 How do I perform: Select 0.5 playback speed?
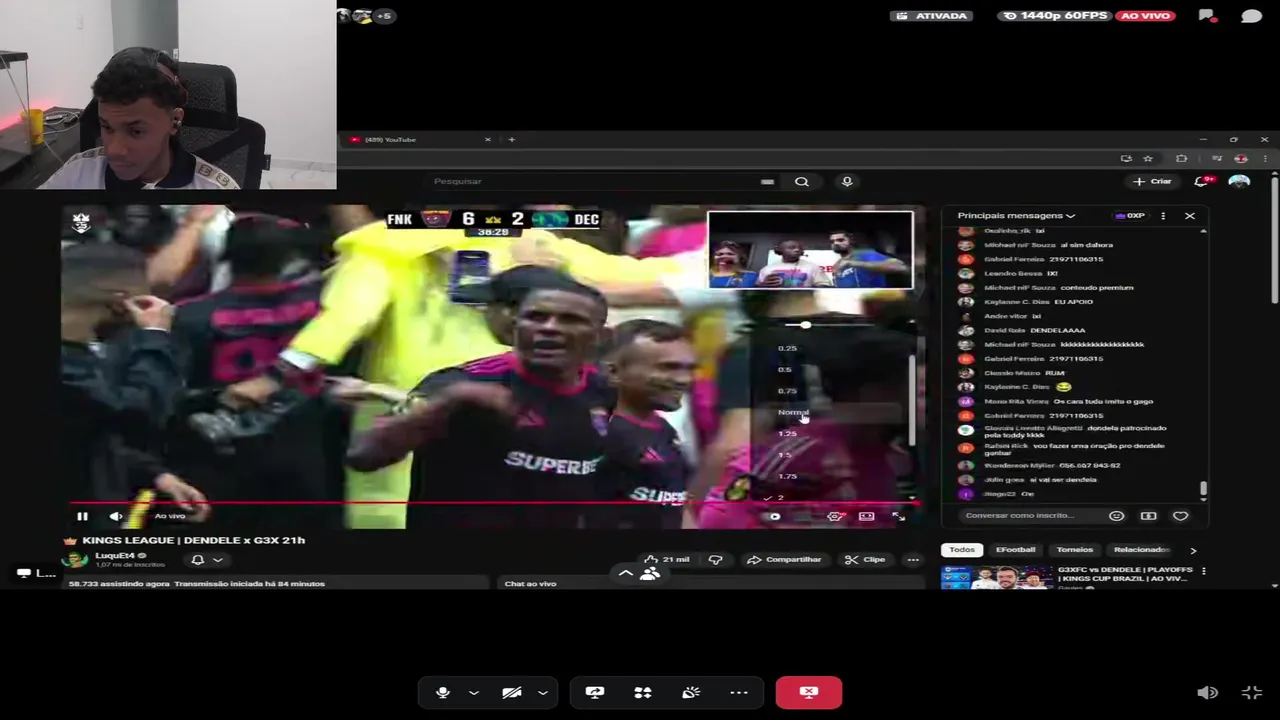point(785,369)
